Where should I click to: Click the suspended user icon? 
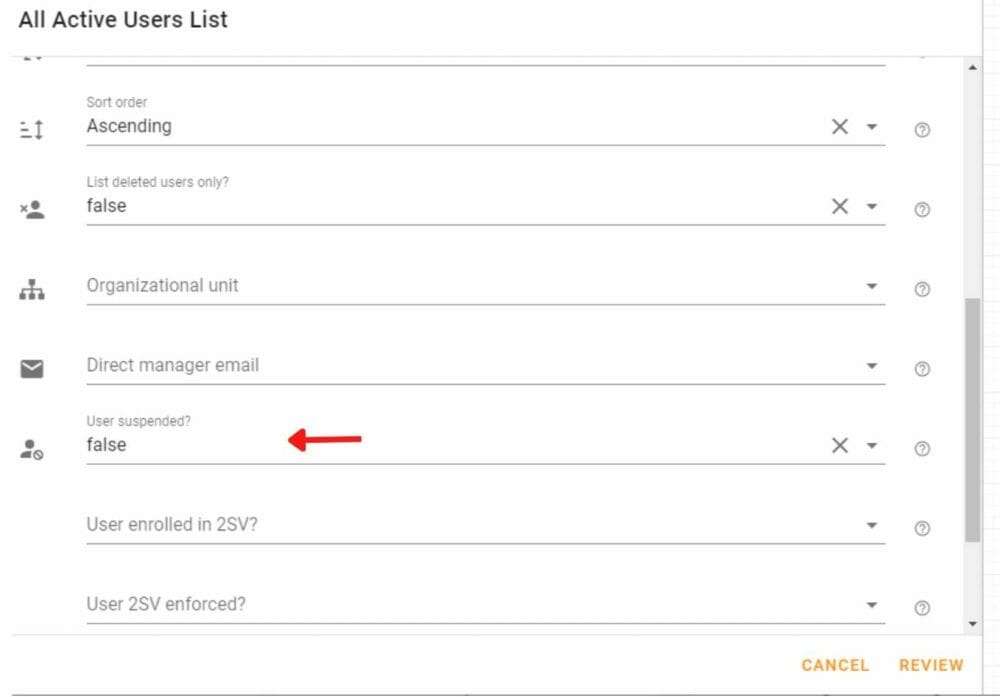pos(31,449)
